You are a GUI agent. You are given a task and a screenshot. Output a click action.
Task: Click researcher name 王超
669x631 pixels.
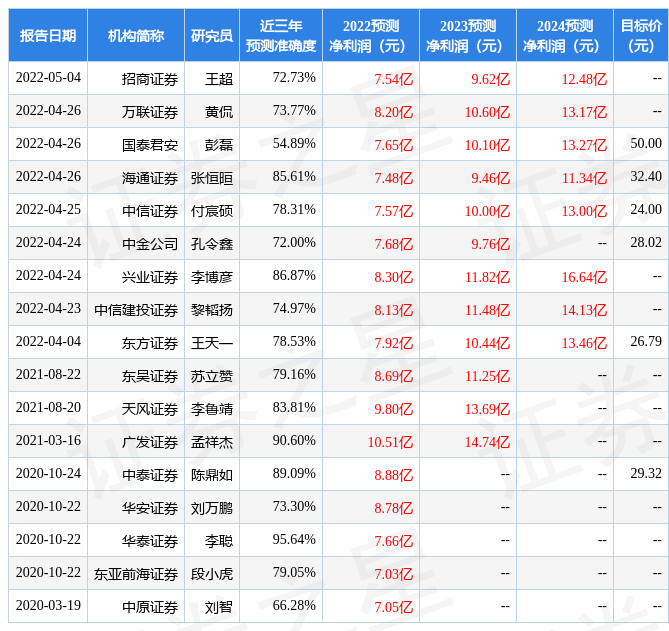click(x=219, y=79)
